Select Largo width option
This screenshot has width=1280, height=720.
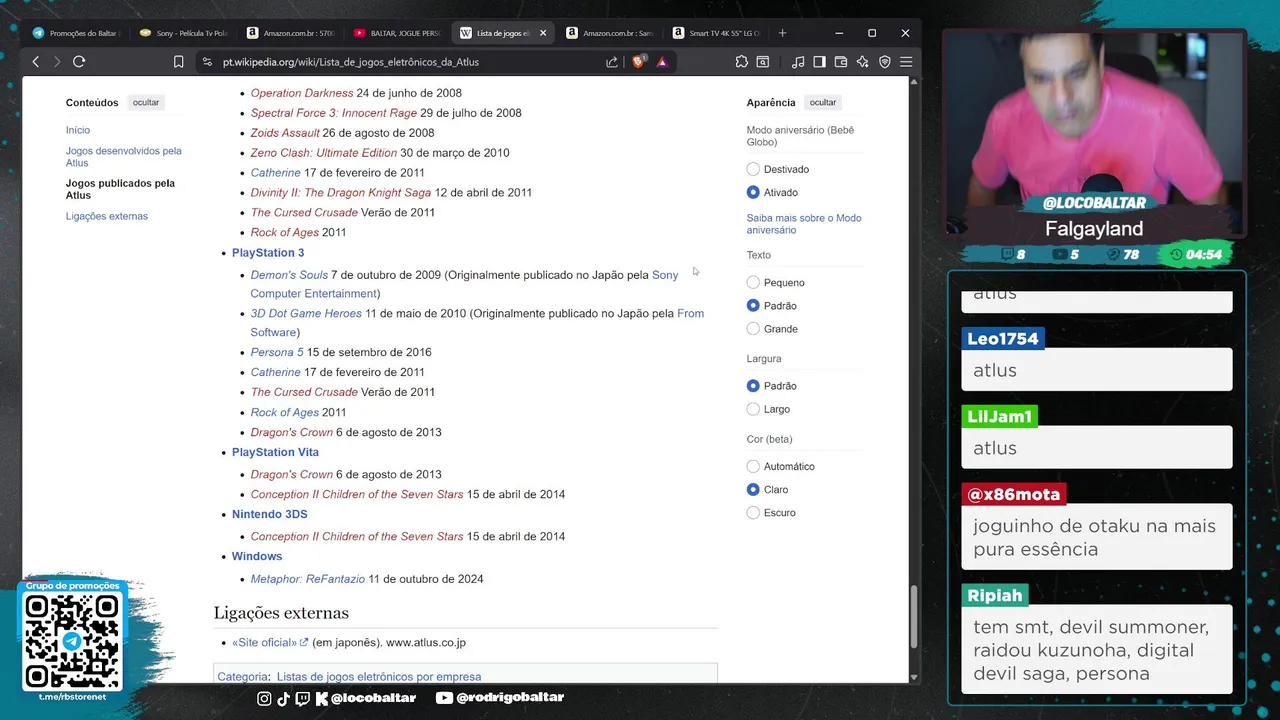[753, 409]
